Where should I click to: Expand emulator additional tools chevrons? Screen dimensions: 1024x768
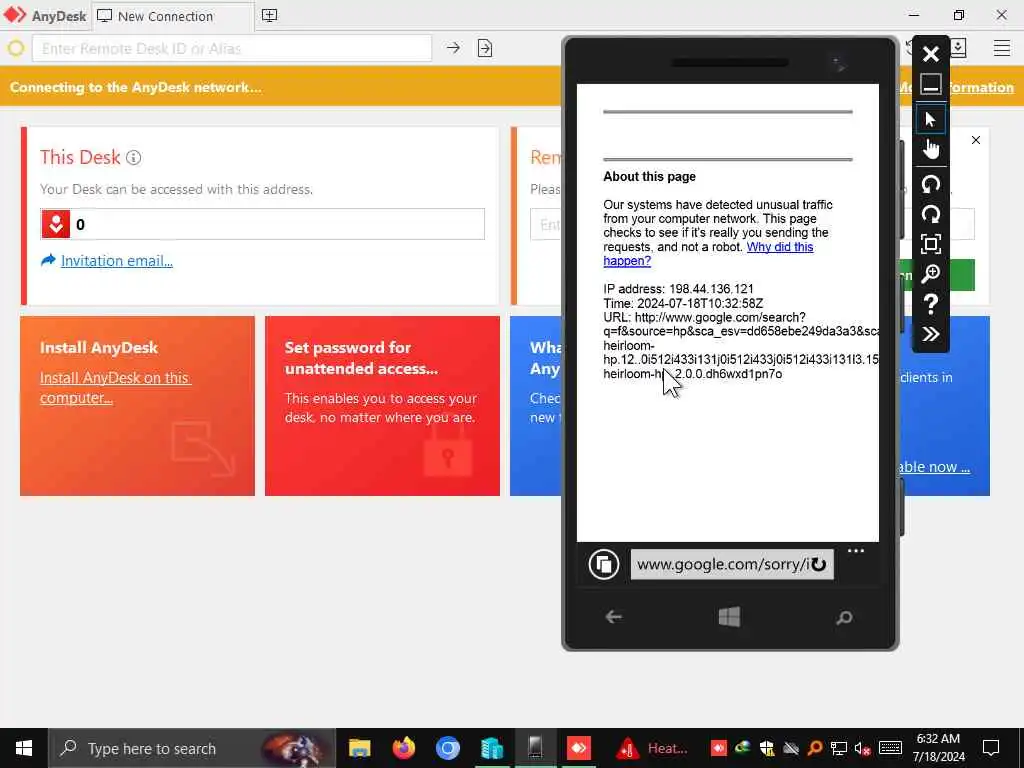[x=931, y=334]
